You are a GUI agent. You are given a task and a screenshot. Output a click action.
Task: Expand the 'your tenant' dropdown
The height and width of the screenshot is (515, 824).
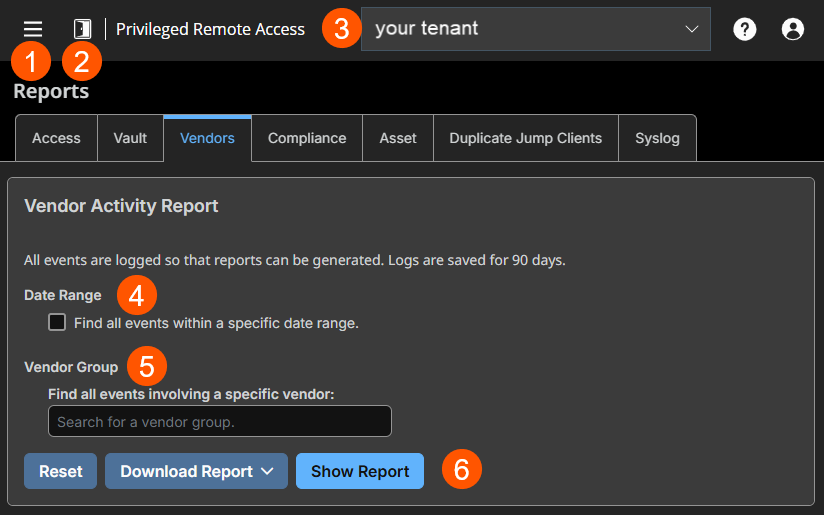click(535, 29)
